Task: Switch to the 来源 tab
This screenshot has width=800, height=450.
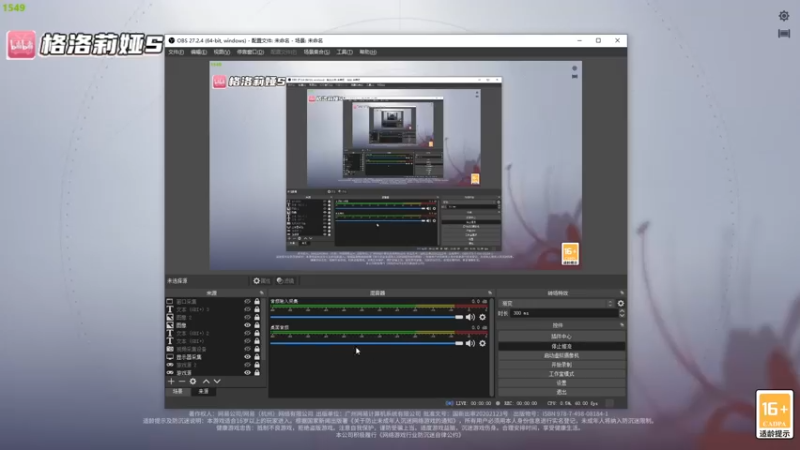Action: point(204,391)
